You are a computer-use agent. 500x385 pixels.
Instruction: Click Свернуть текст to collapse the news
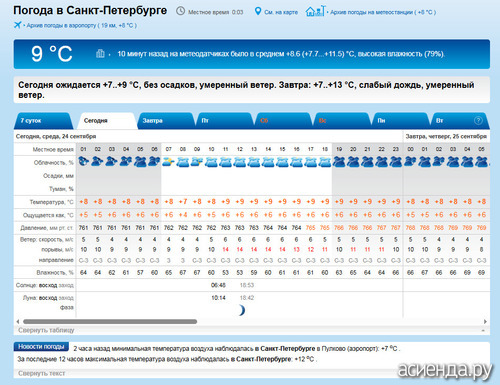pyautogui.click(x=41, y=373)
